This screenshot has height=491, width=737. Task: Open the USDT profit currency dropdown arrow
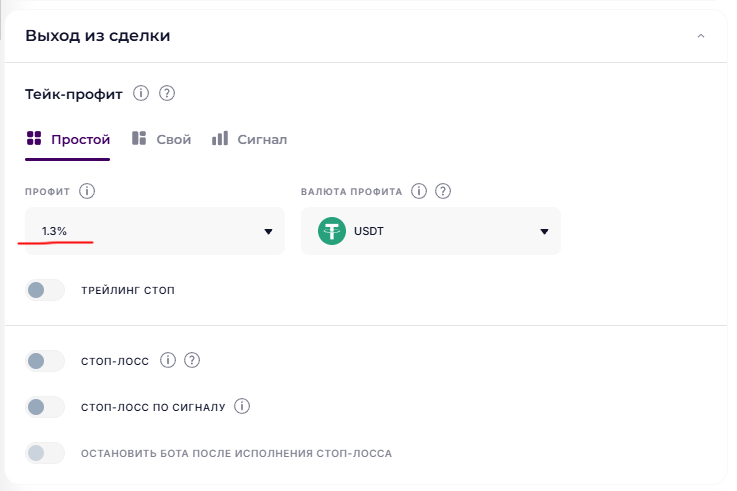[x=544, y=232]
